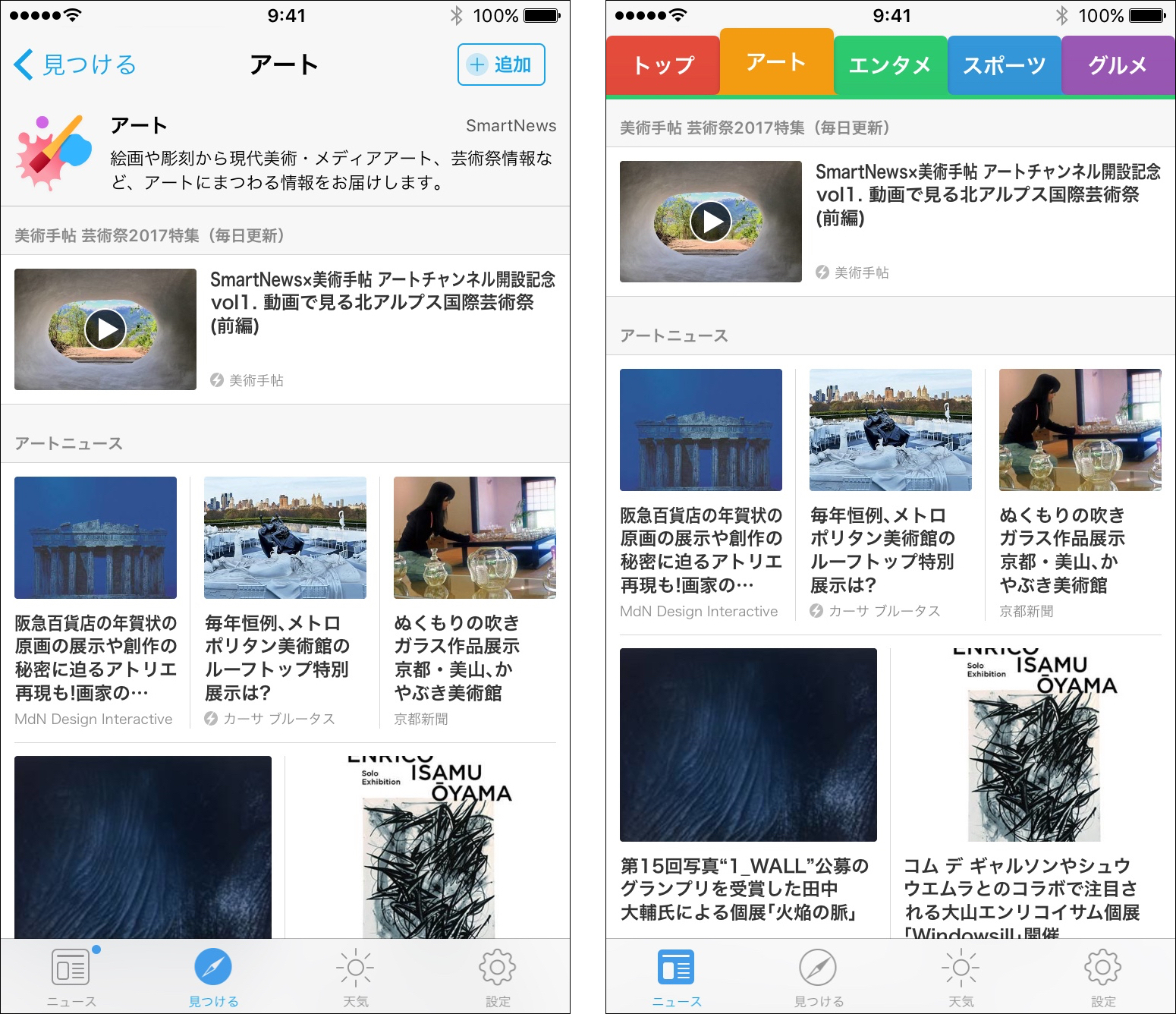Tap Wi-Fi icon in left status bar

(72, 15)
